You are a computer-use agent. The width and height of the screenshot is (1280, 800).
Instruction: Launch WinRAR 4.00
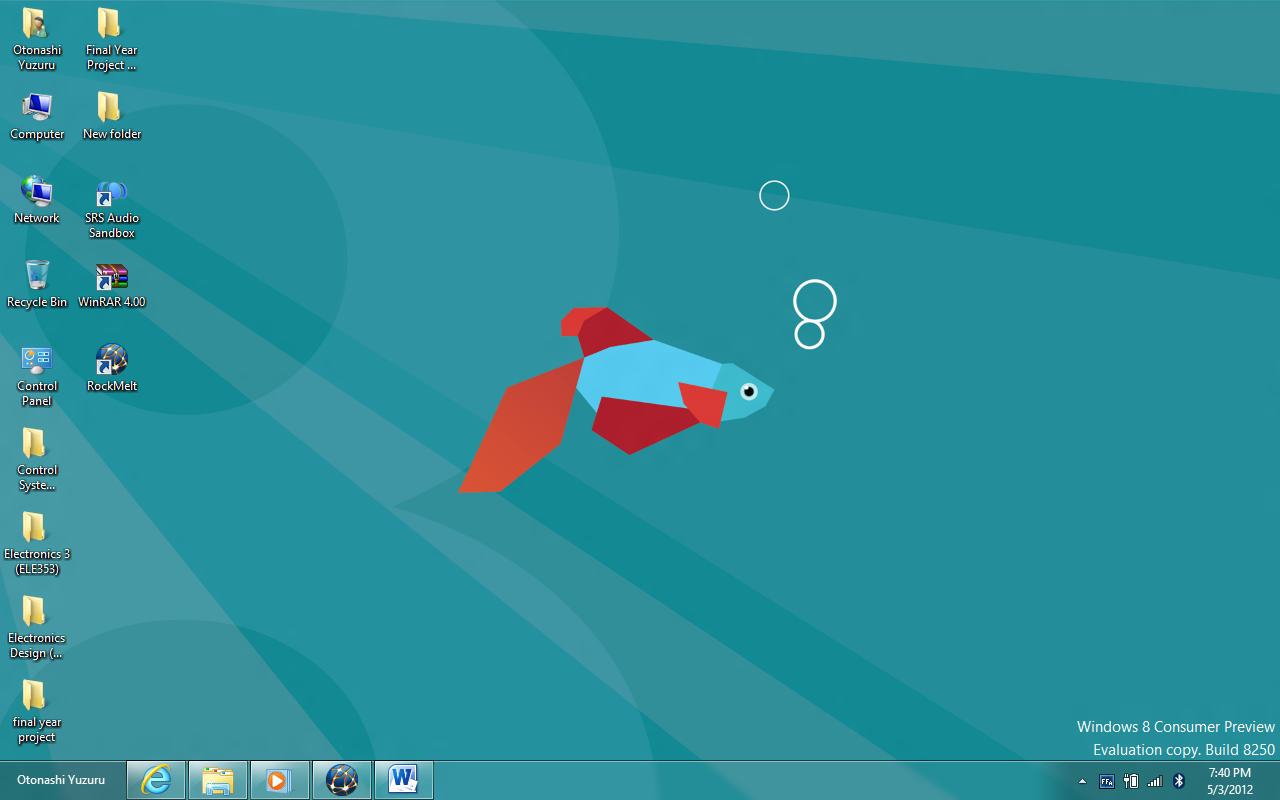(111, 275)
